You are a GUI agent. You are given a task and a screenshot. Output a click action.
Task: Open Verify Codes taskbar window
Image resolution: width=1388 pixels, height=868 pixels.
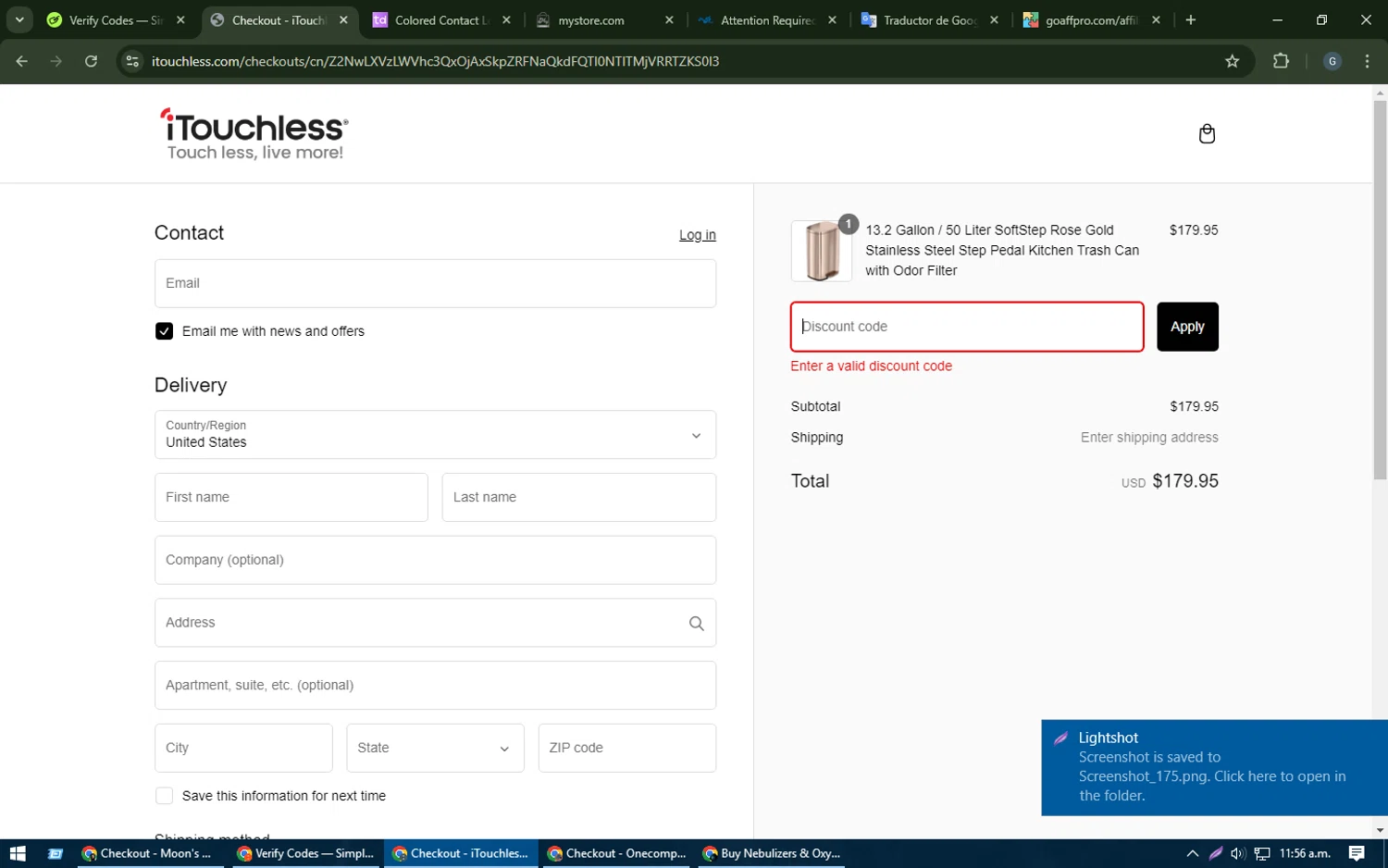click(305, 853)
